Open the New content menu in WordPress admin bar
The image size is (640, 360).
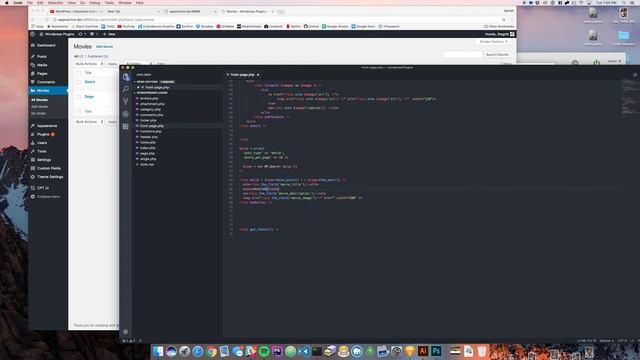109,34
